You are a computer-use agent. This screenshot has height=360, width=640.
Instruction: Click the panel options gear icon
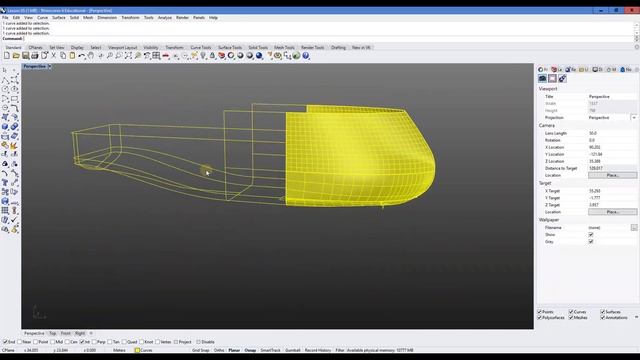[637, 70]
